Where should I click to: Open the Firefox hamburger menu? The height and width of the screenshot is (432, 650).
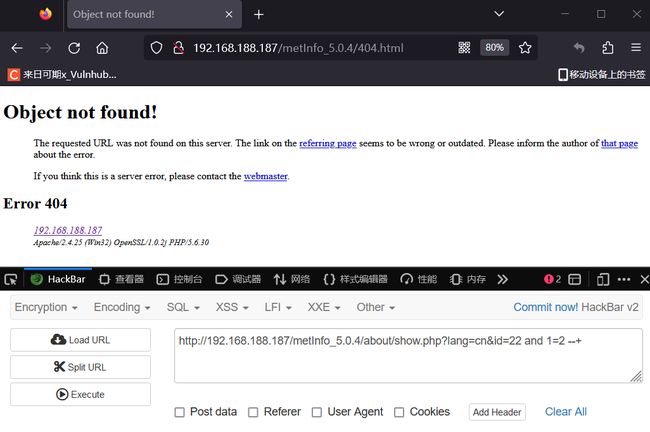coord(636,48)
